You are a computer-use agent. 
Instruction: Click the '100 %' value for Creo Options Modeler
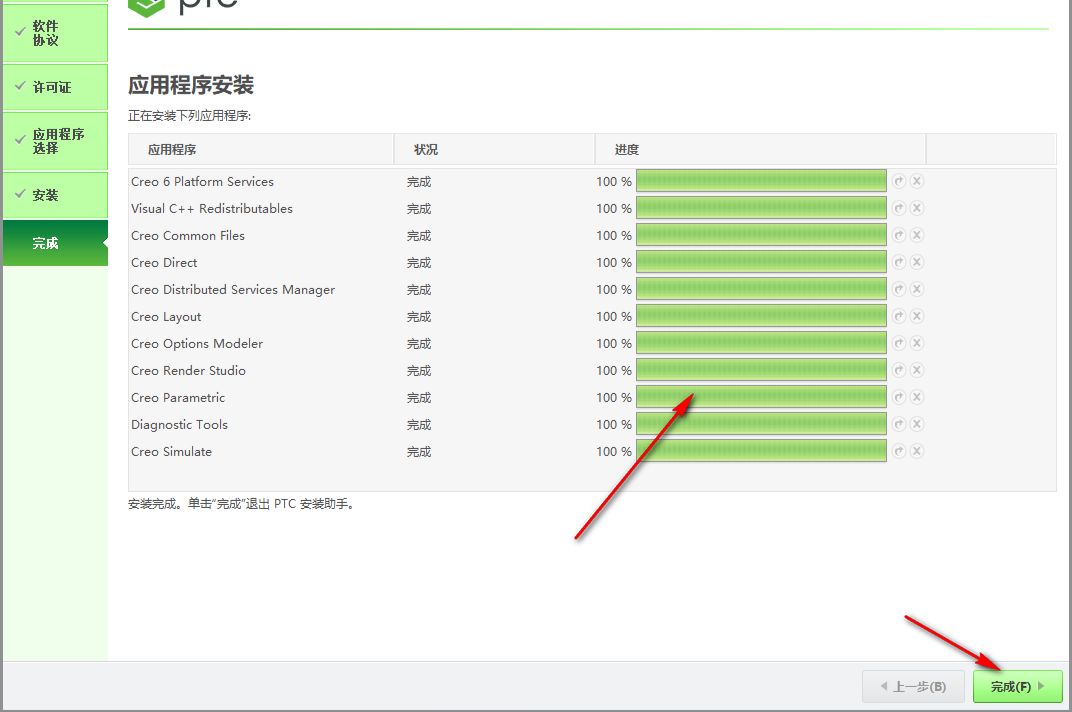tap(614, 343)
